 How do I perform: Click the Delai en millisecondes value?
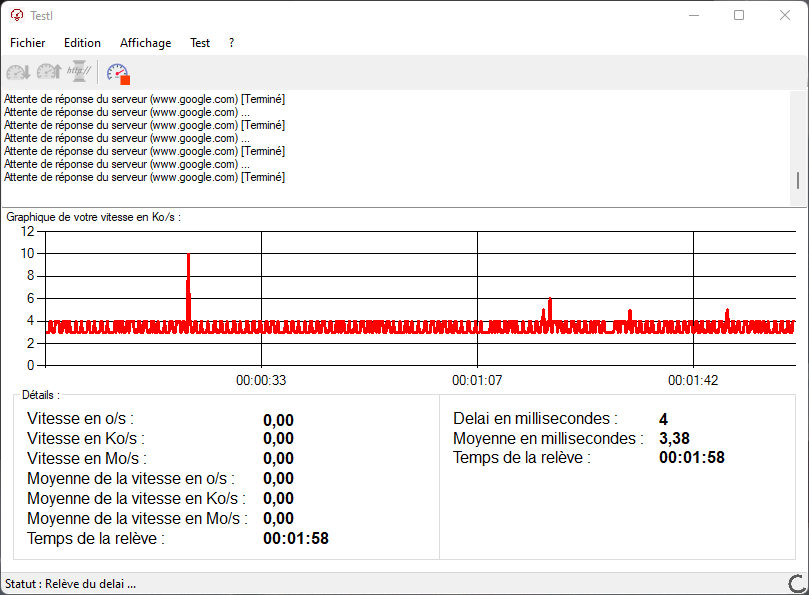click(664, 419)
